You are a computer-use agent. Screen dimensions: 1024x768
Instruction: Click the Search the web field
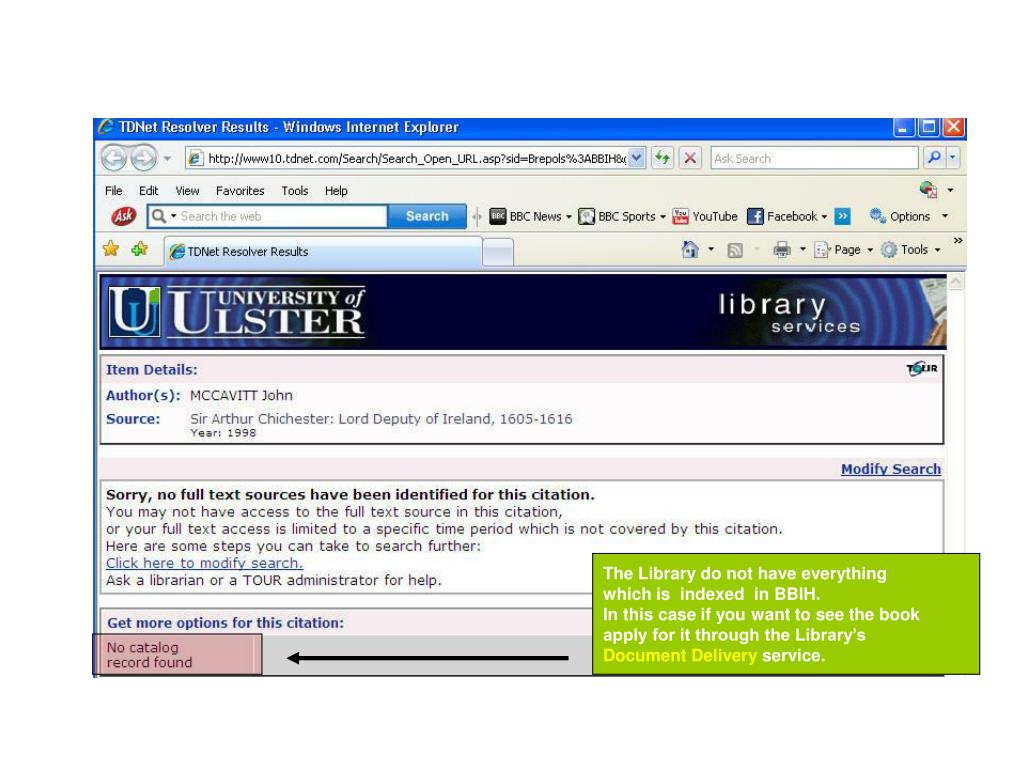[x=282, y=216]
